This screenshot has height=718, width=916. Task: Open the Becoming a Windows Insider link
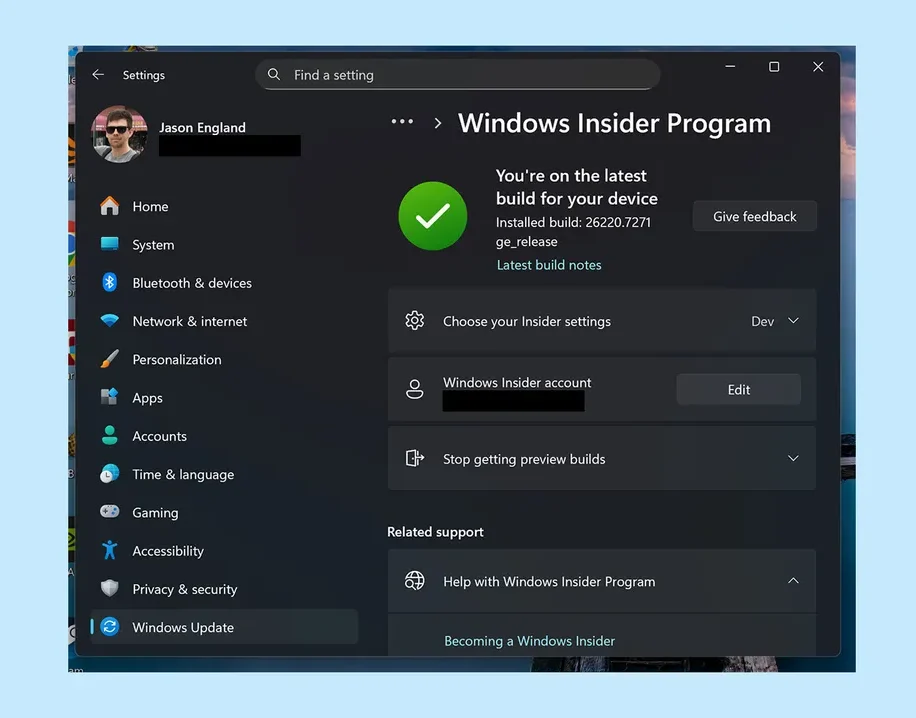[529, 640]
